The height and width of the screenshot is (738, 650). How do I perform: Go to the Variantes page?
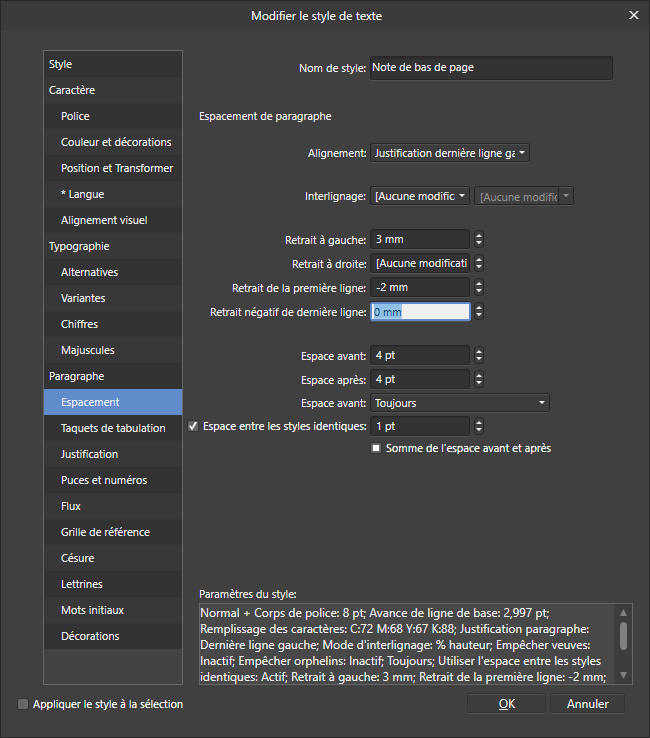click(x=113, y=298)
